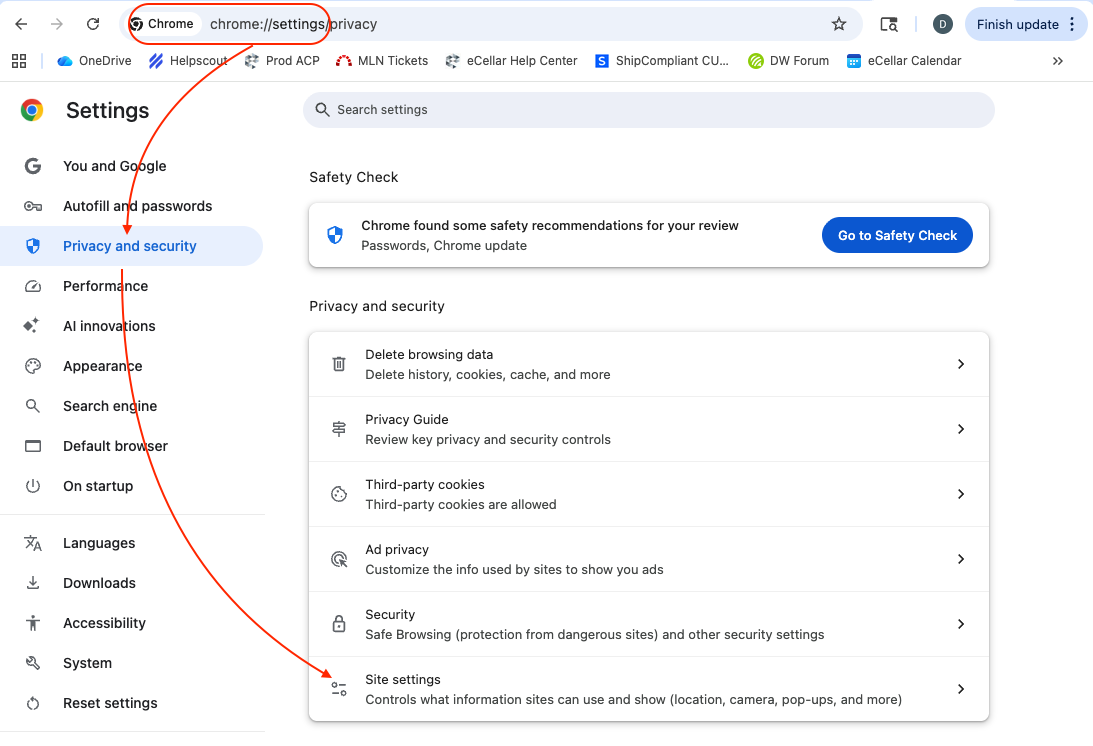Image resolution: width=1093 pixels, height=746 pixels.
Task: Open the Performance settings section
Action: click(105, 286)
